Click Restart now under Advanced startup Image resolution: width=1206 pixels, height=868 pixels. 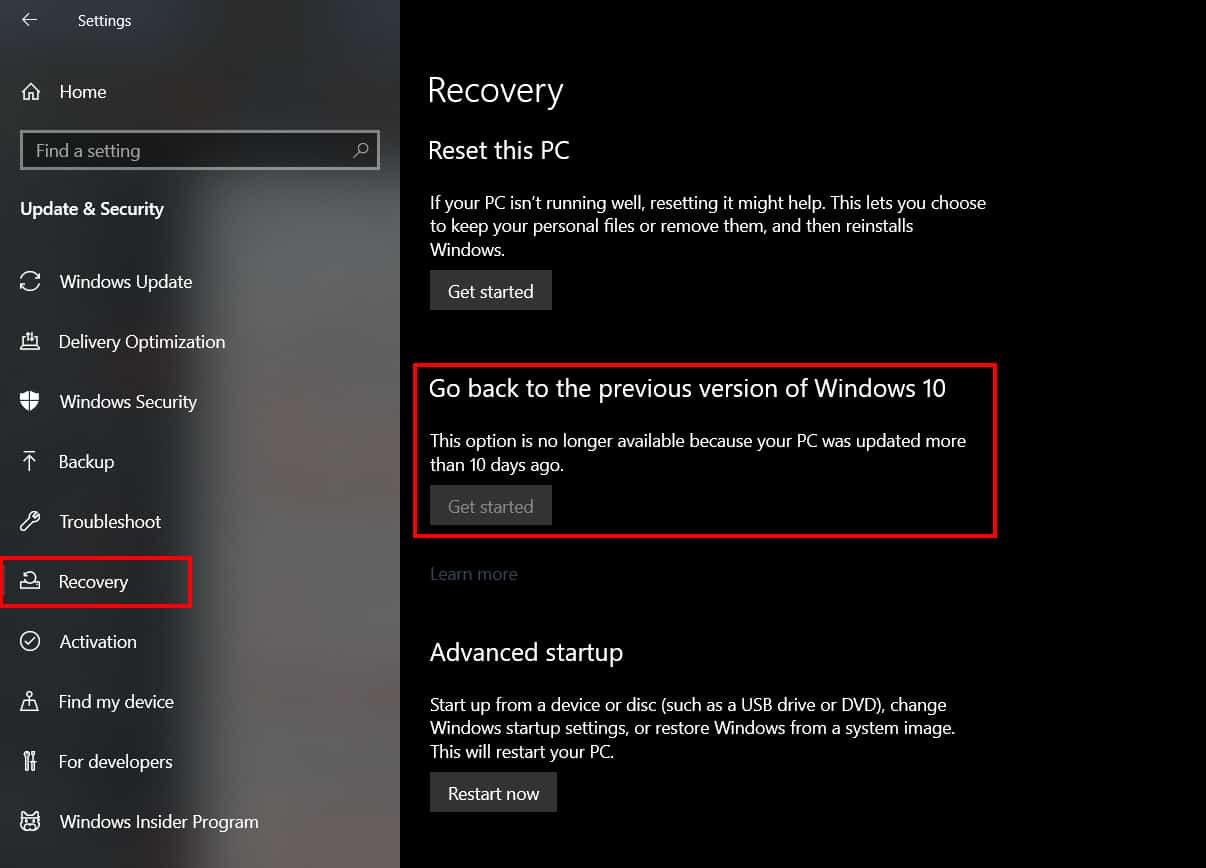tap(493, 792)
